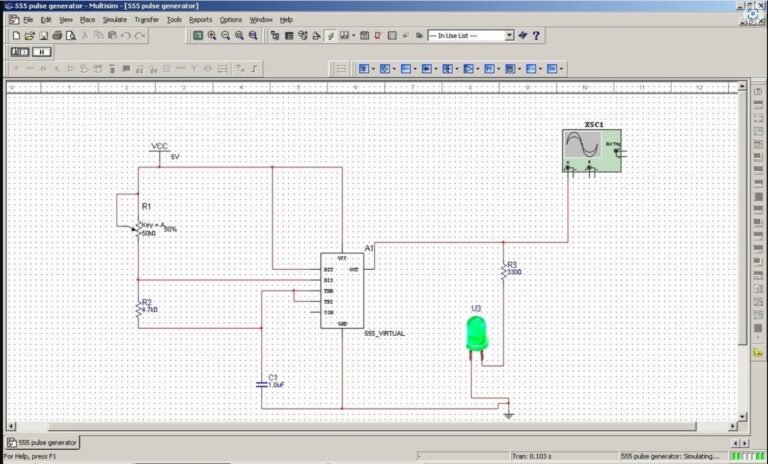Click the New file icon
This screenshot has width=768, height=464.
(16, 36)
